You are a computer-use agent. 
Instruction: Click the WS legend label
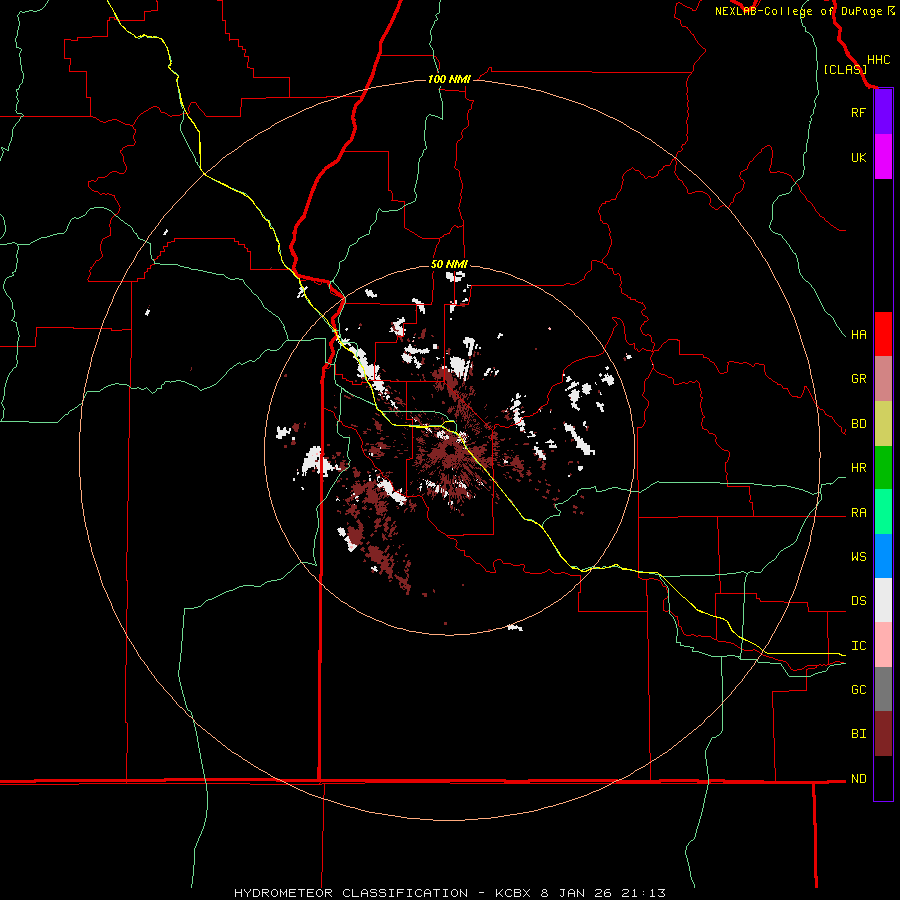(858, 557)
